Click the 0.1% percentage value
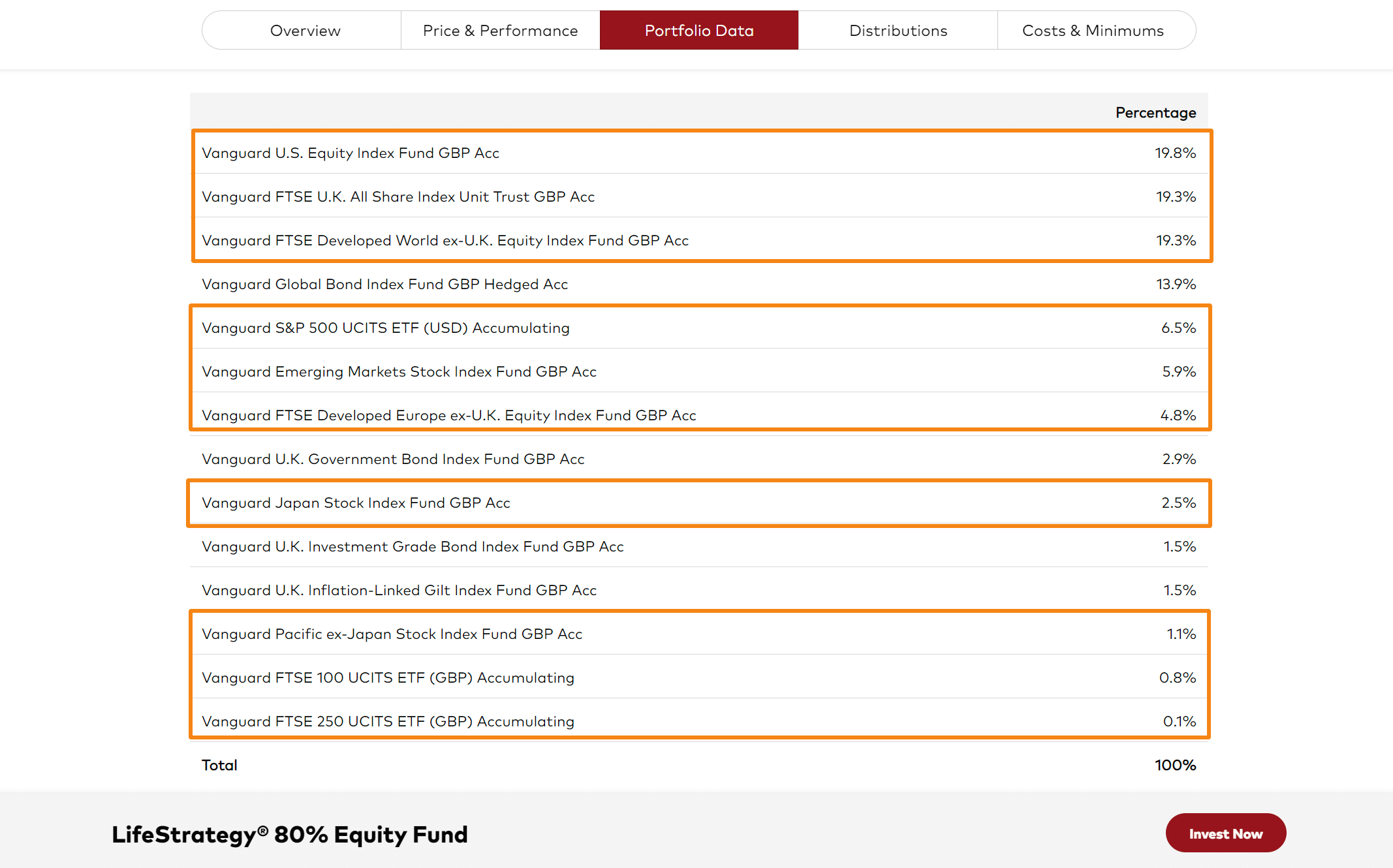Viewport: 1393px width, 868px height. click(1180, 721)
